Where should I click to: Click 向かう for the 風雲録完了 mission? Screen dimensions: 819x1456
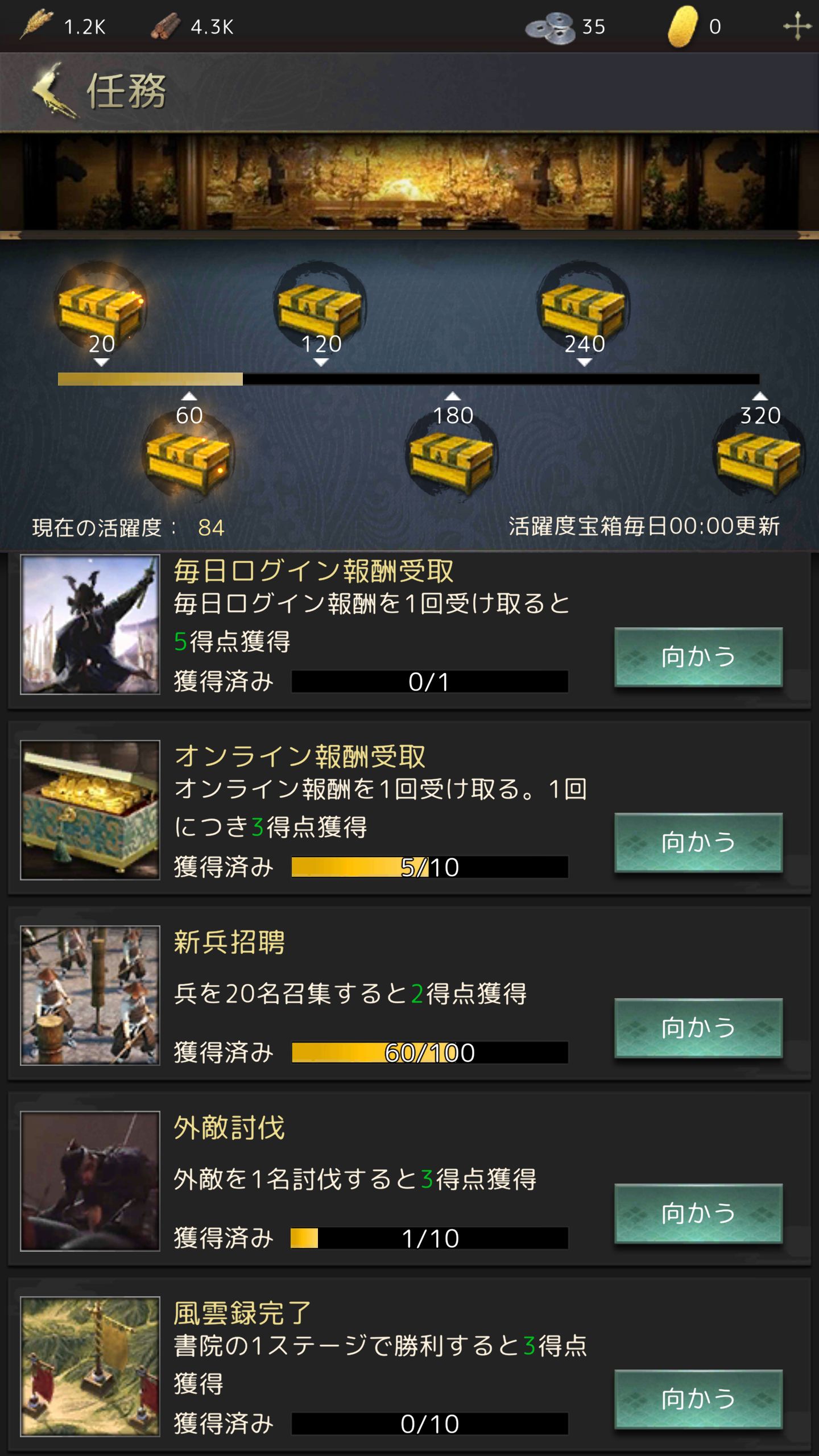pos(698,1399)
